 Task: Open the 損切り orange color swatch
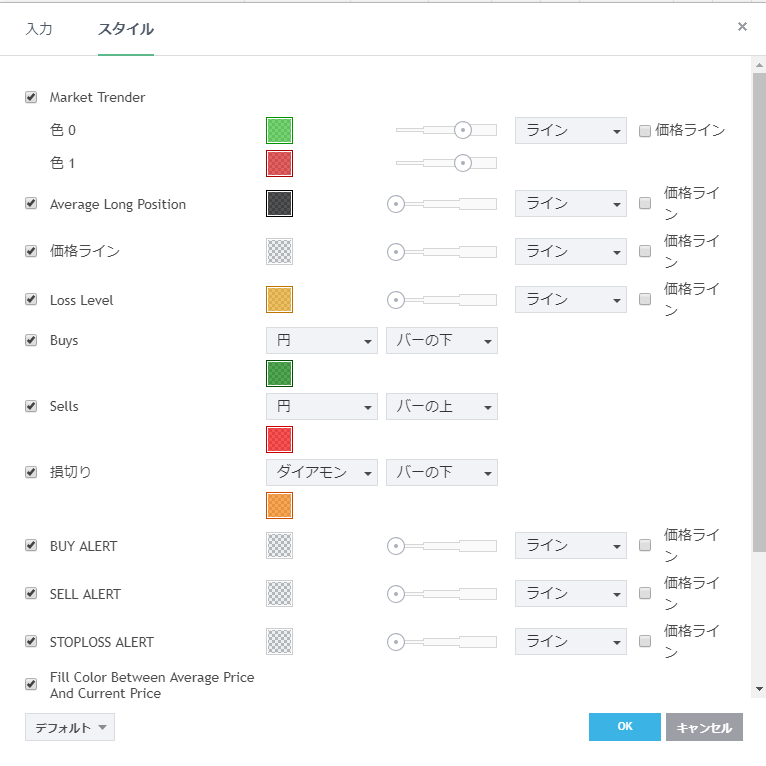point(279,506)
